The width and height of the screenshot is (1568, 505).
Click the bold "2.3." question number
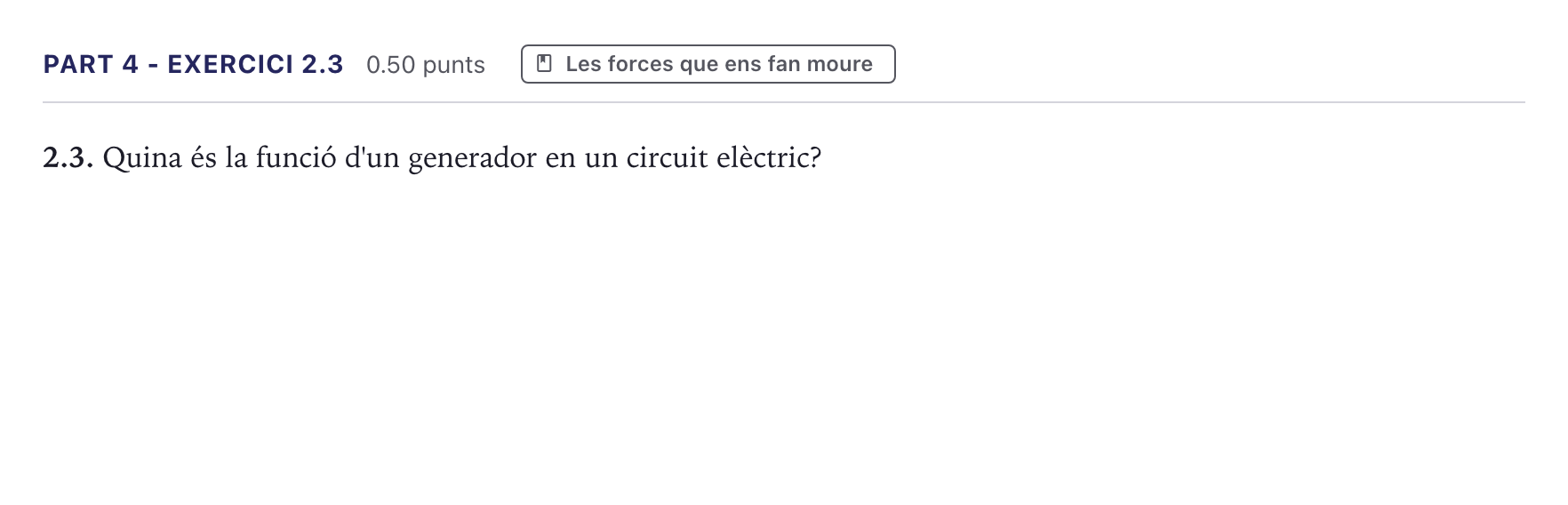pos(68,157)
